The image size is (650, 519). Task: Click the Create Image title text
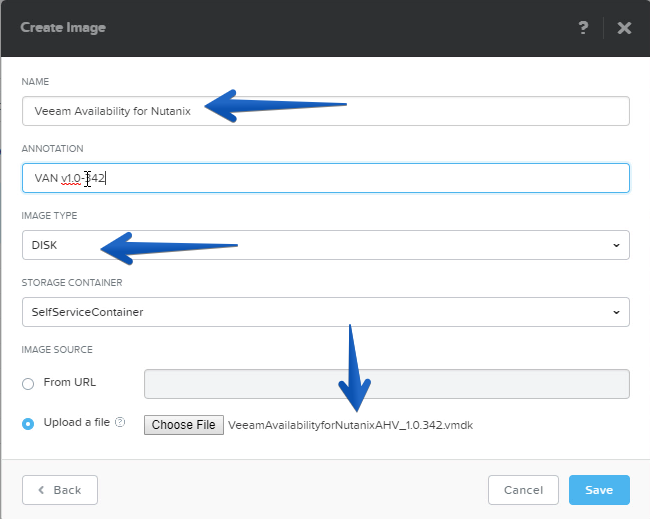[63, 28]
